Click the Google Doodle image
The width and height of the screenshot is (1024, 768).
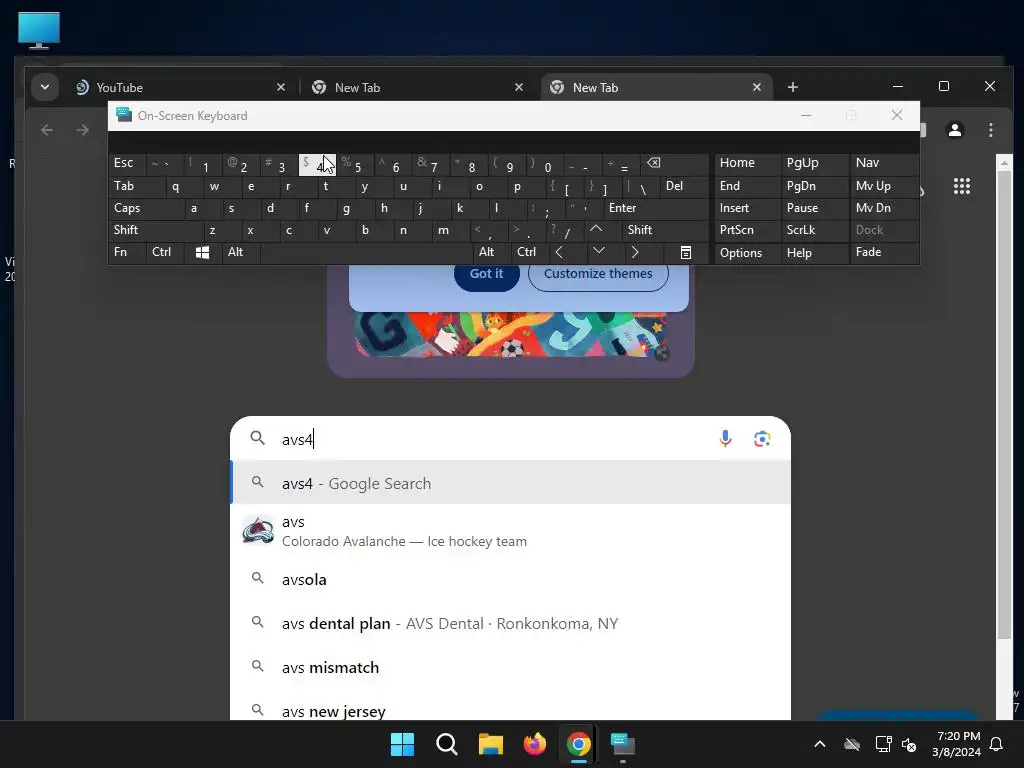click(x=511, y=334)
